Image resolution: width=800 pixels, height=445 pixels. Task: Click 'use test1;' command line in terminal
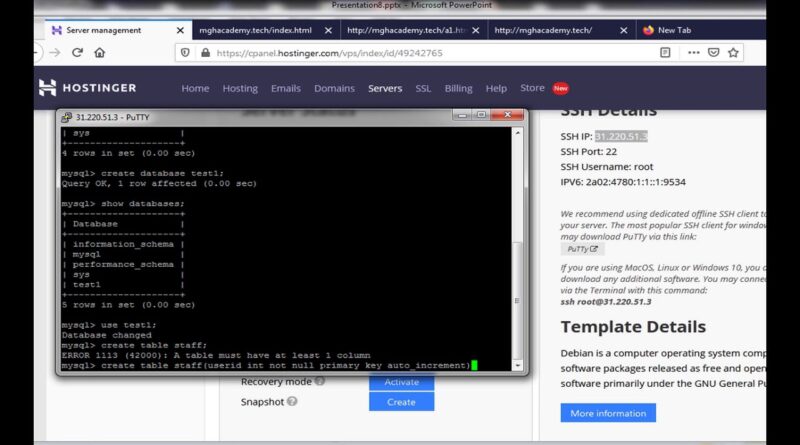pos(109,325)
